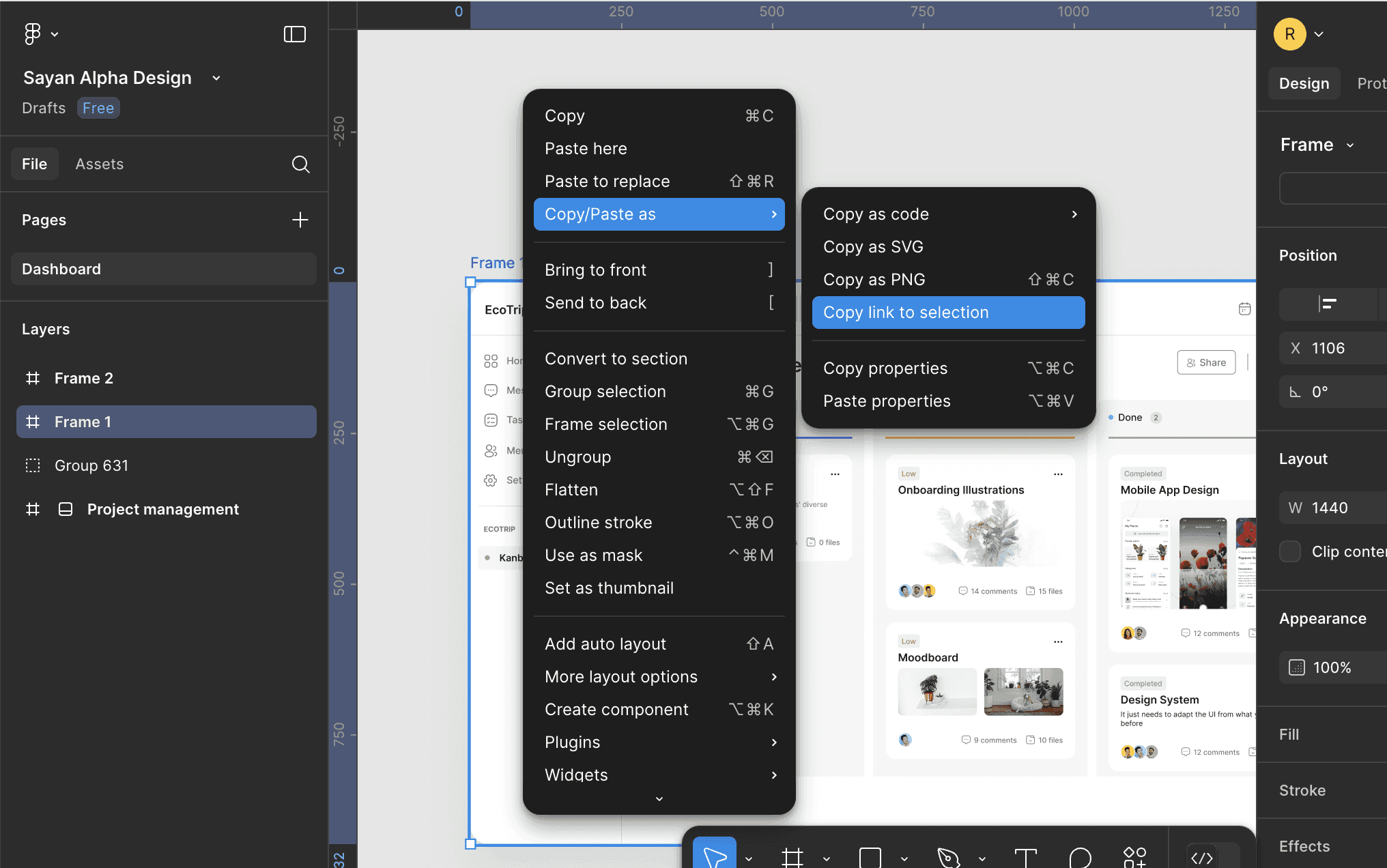The height and width of the screenshot is (868, 1387).
Task: Click the search icon in File panel
Action: tap(300, 164)
